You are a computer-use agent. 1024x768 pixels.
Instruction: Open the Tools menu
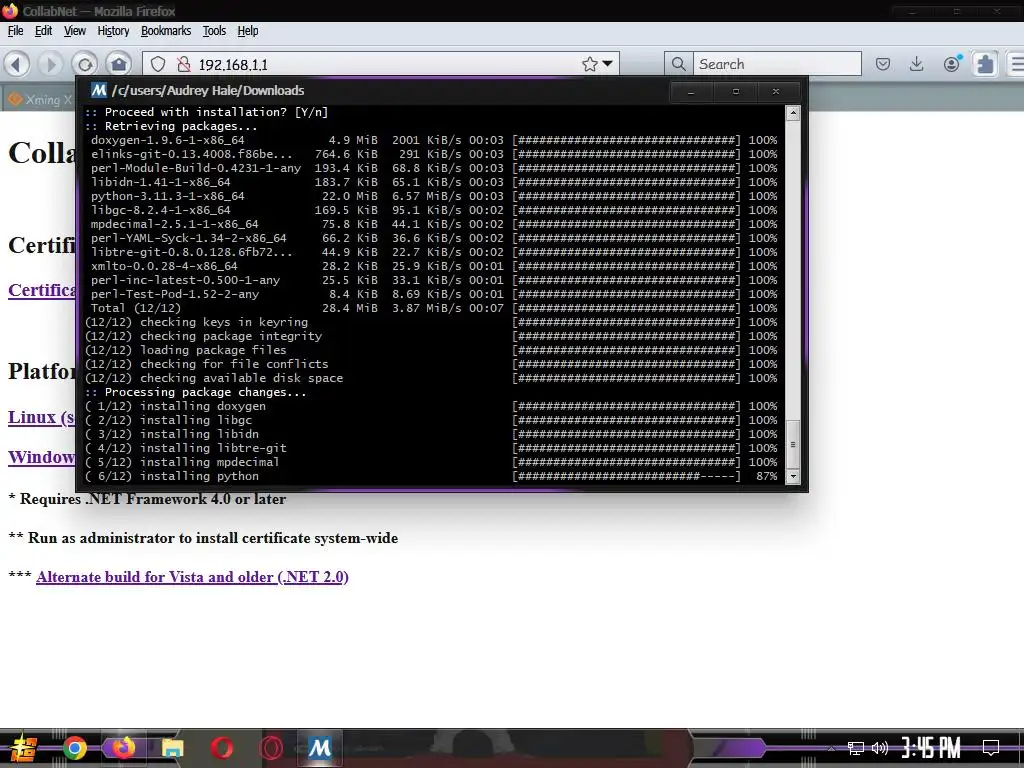pos(214,31)
